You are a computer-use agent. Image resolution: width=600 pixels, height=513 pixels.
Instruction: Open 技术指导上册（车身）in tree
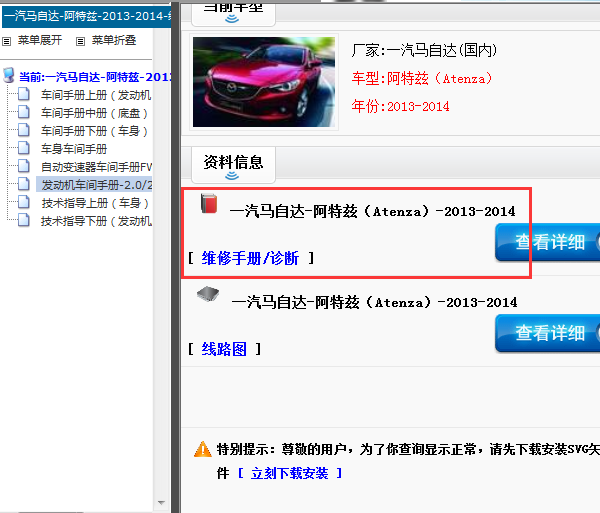click(95, 203)
